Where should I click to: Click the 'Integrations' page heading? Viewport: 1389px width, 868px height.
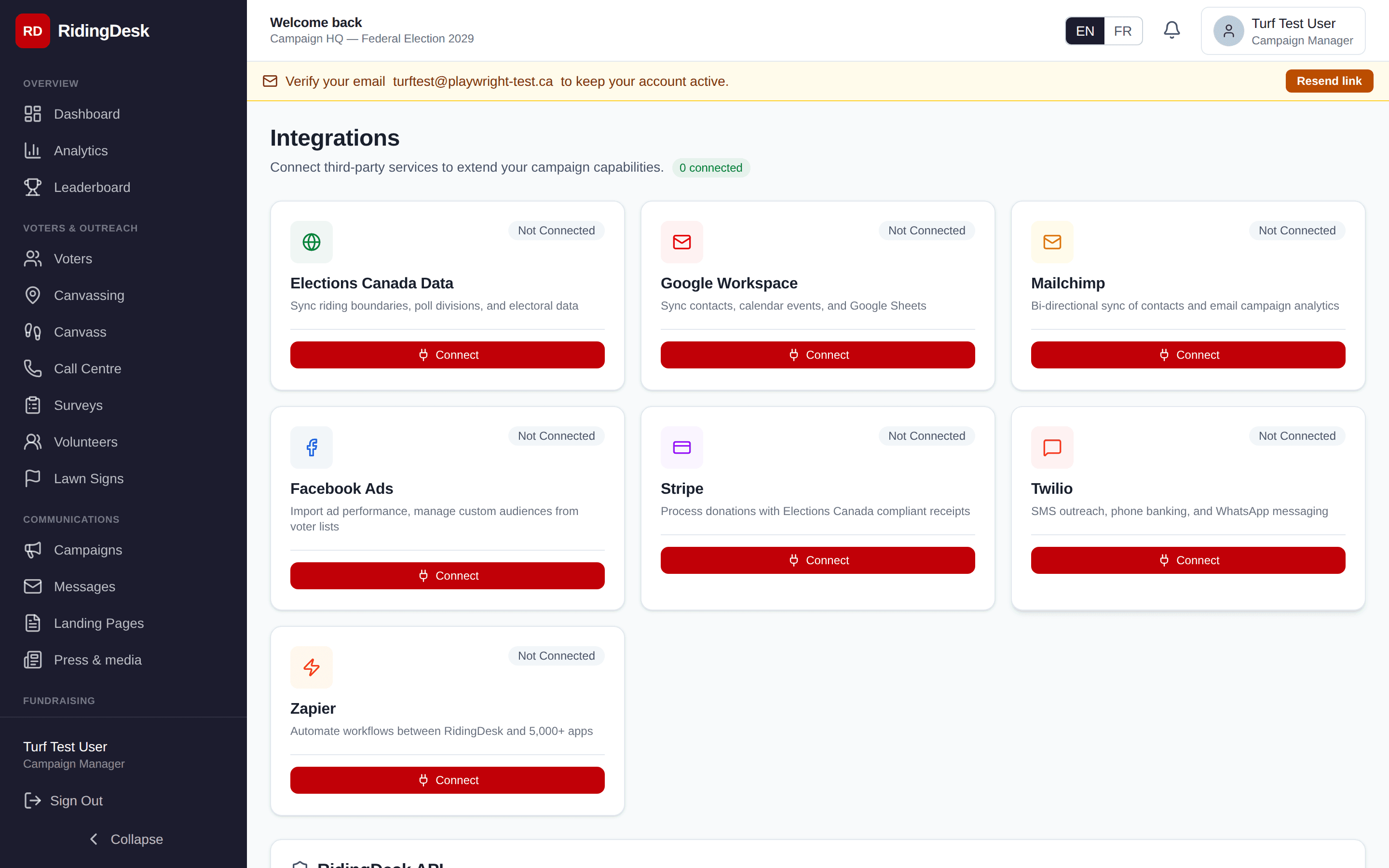point(335,138)
